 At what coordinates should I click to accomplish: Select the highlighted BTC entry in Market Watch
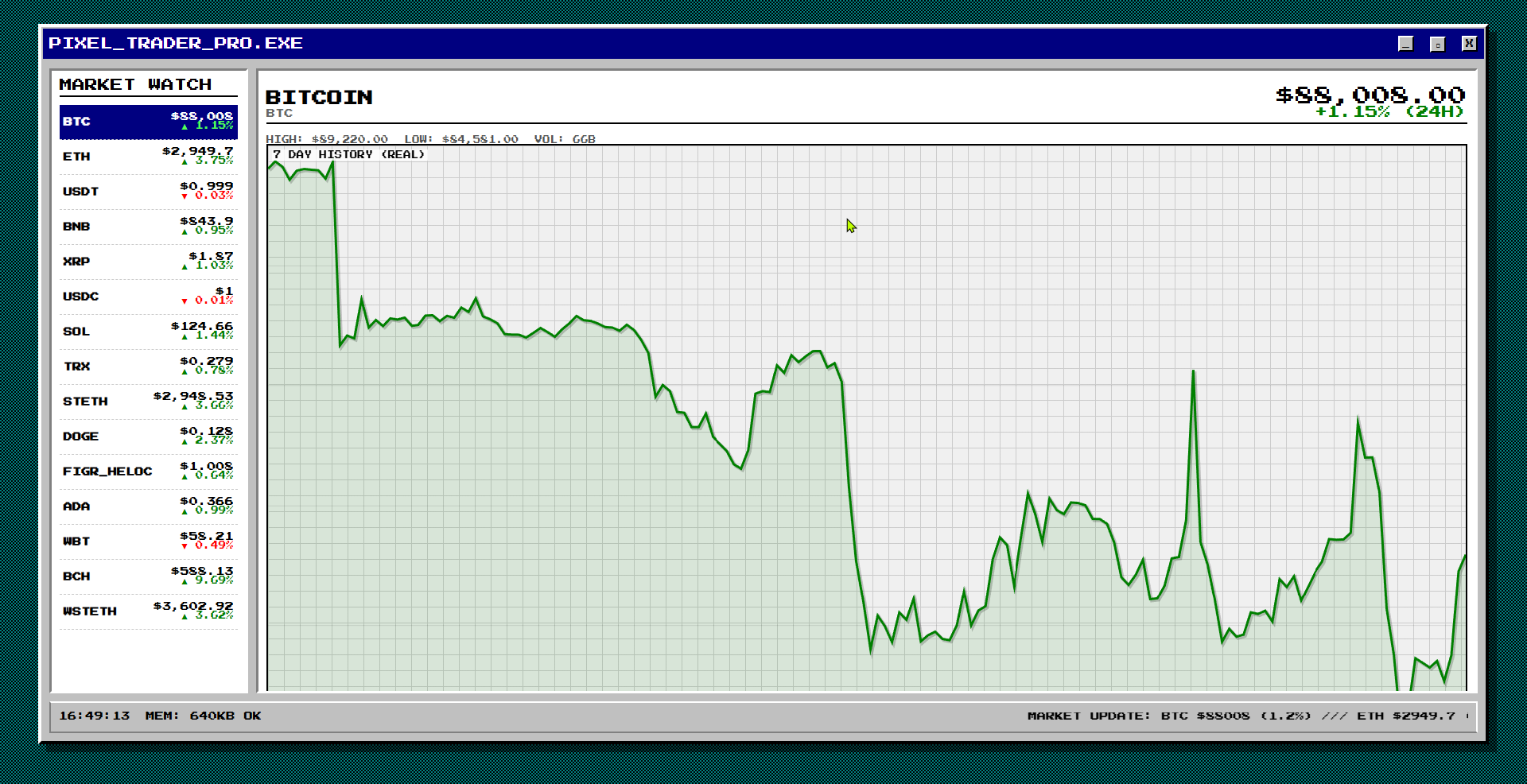click(x=148, y=122)
